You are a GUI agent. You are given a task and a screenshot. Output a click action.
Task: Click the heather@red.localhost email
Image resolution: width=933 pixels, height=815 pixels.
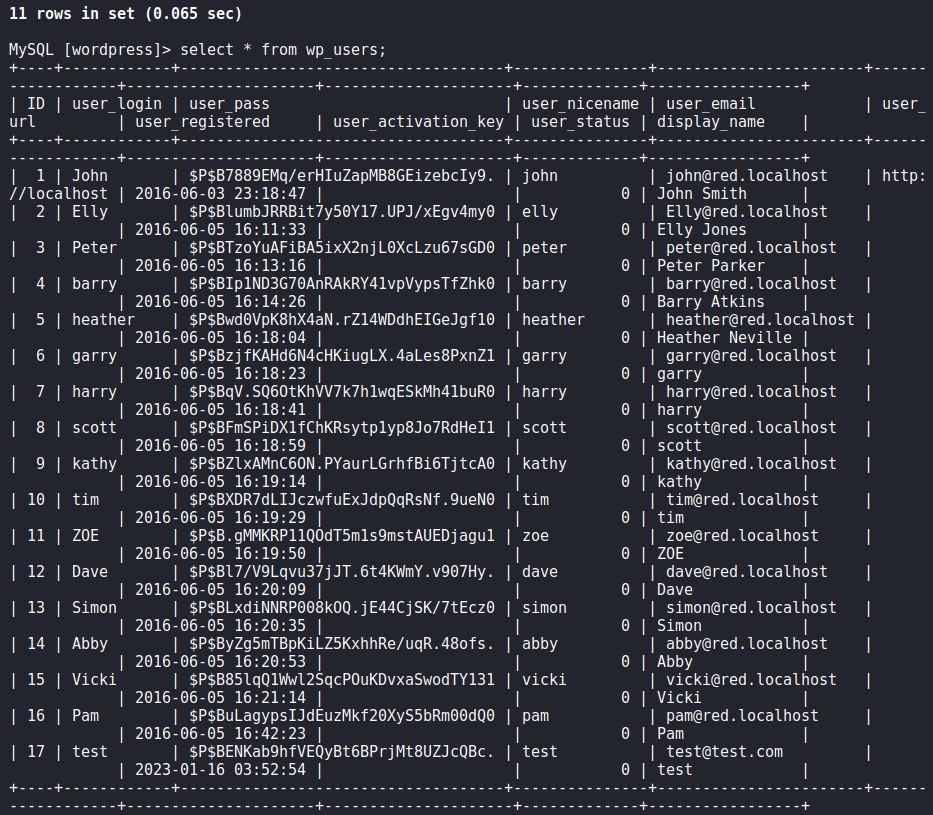(760, 320)
